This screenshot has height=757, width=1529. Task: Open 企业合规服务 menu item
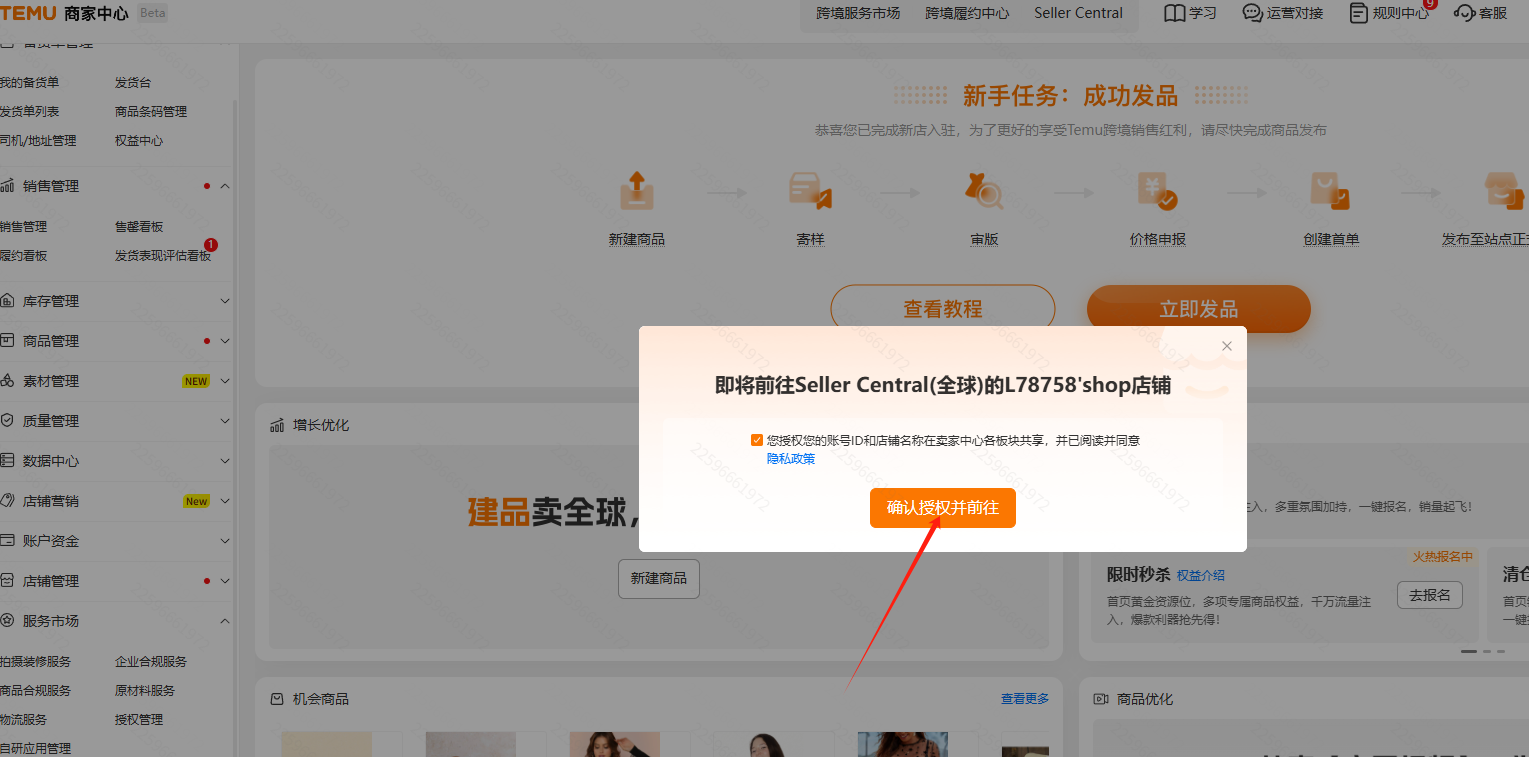click(x=151, y=662)
